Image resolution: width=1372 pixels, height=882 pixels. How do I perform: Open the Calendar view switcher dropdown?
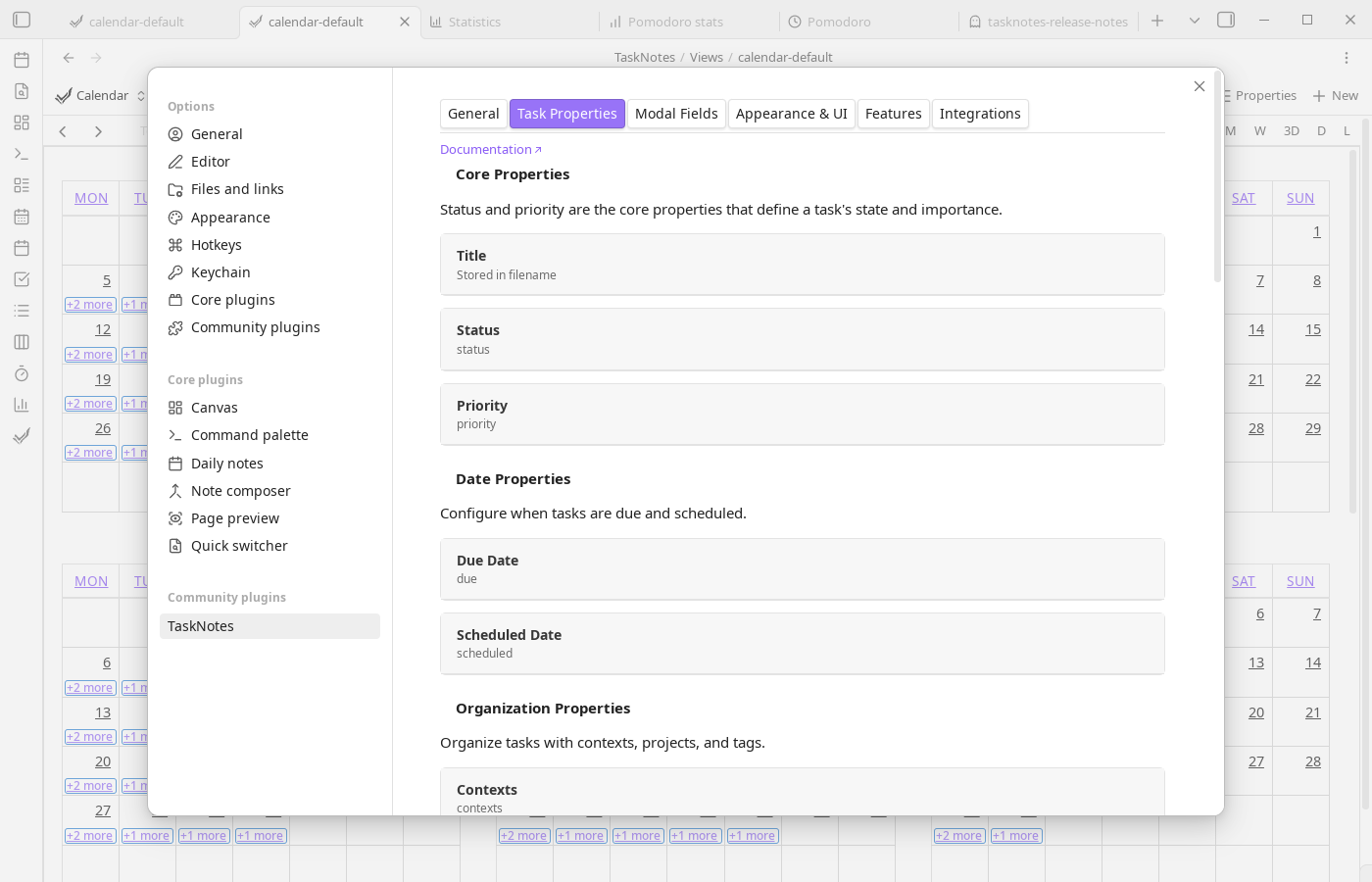pos(101,95)
